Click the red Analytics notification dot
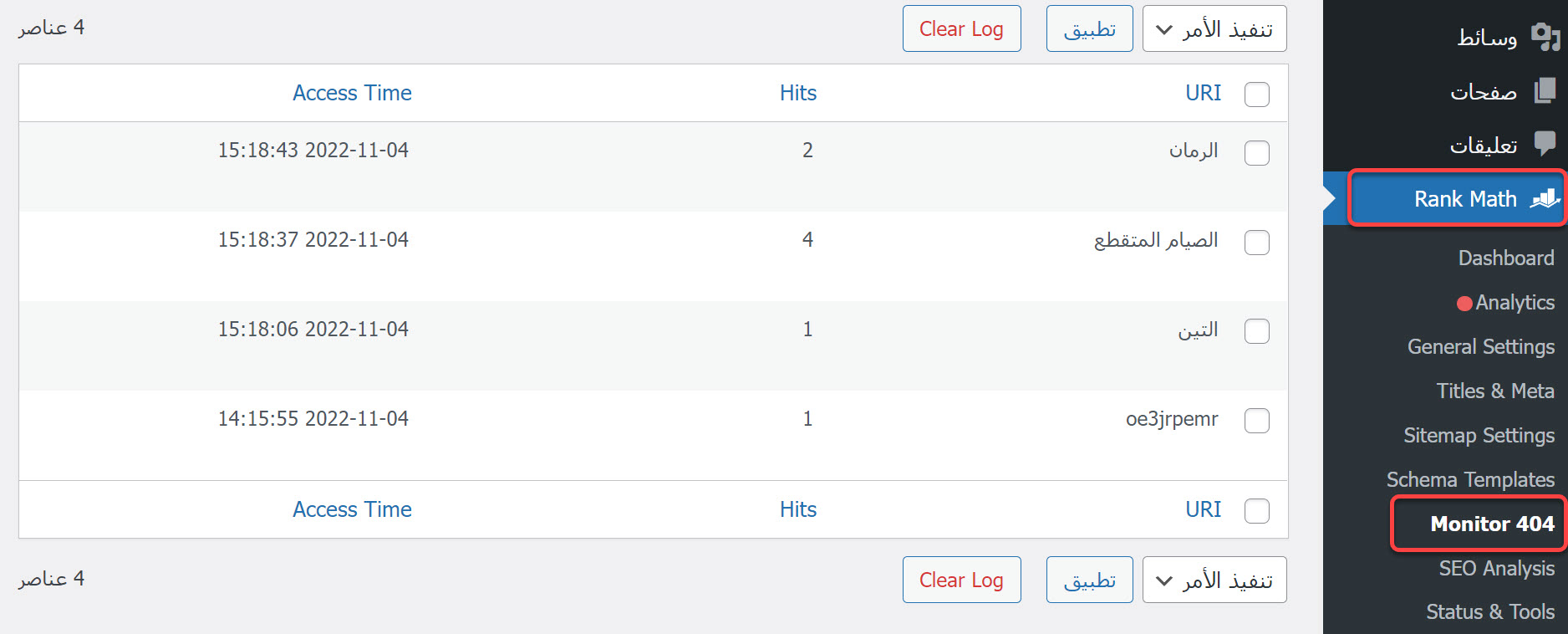Viewport: 1568px width, 634px height. click(1464, 304)
